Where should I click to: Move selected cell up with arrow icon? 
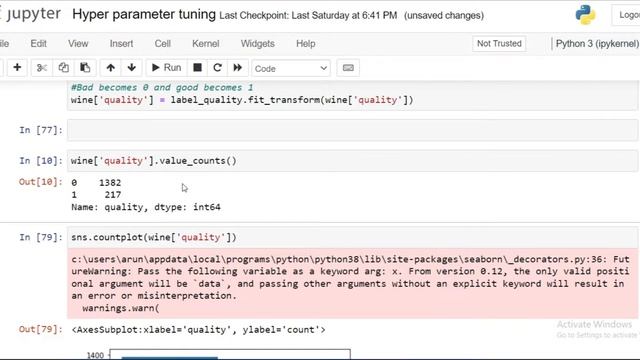coord(111,68)
